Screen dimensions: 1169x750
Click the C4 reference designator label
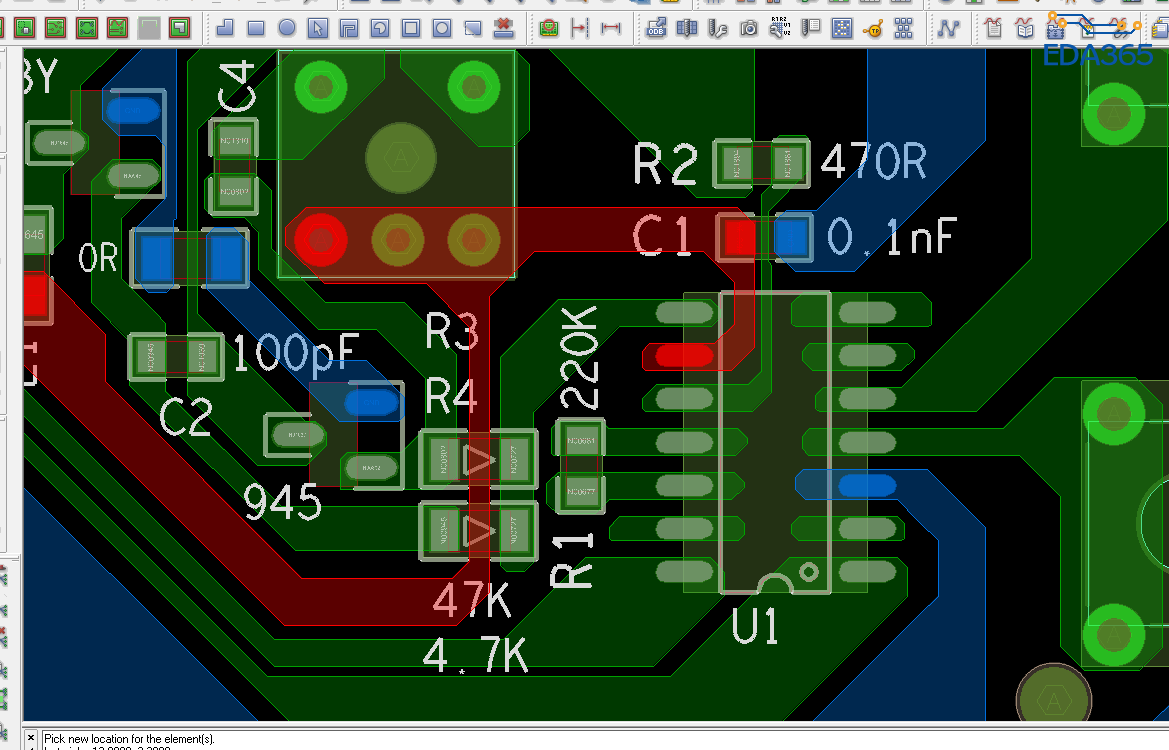[x=237, y=86]
